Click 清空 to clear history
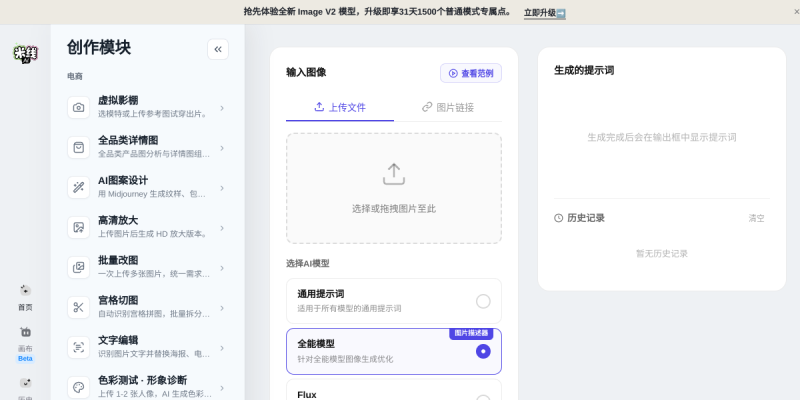 click(x=756, y=218)
